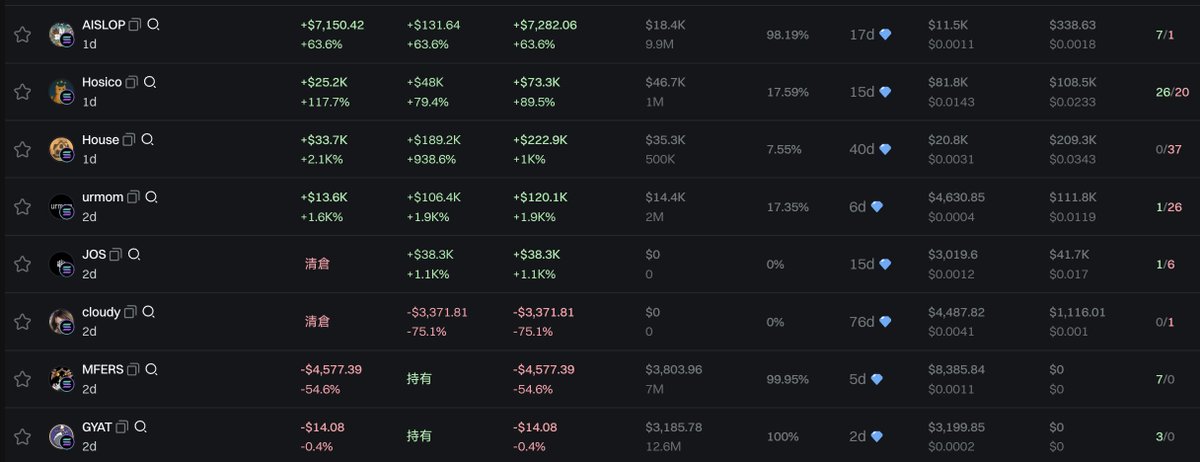The height and width of the screenshot is (462, 1200).
Task: Copy the AISLOP token address
Action: [135, 24]
